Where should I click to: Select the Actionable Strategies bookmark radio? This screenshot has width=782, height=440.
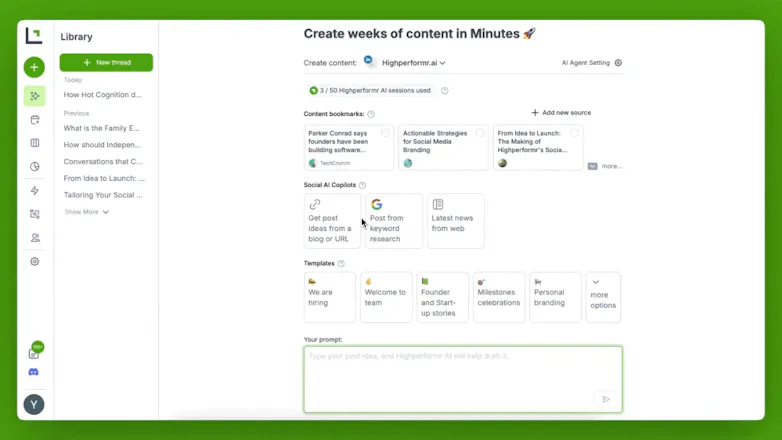click(480, 133)
